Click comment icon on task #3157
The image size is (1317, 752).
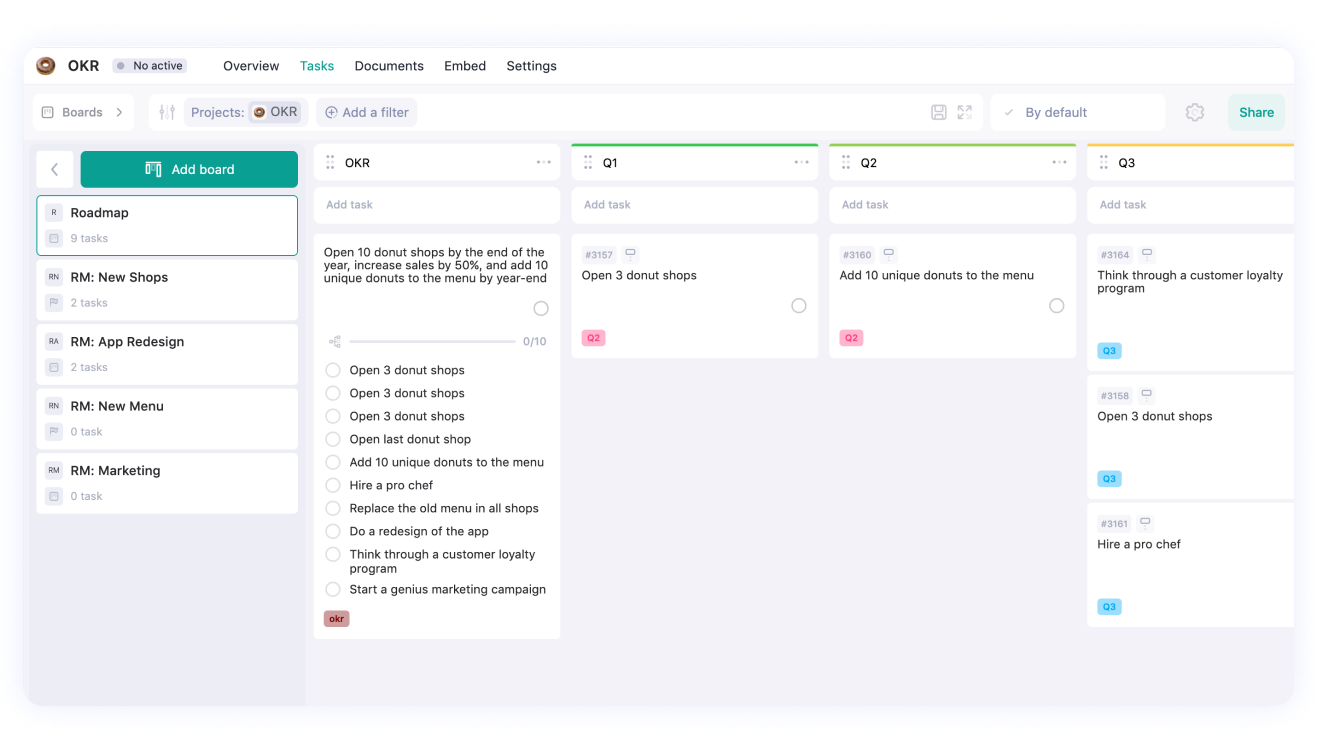[631, 254]
